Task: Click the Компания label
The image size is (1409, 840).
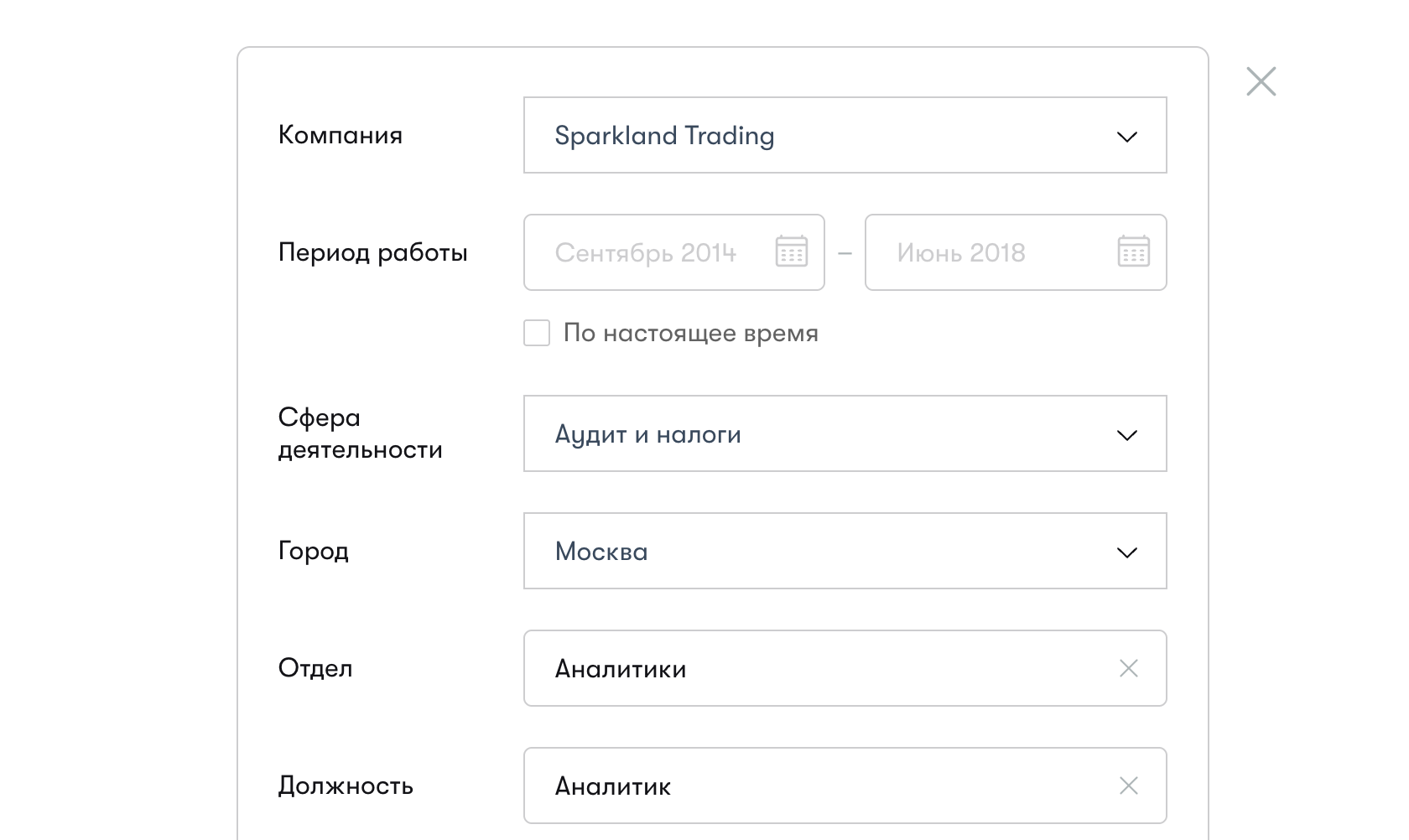Action: point(340,135)
